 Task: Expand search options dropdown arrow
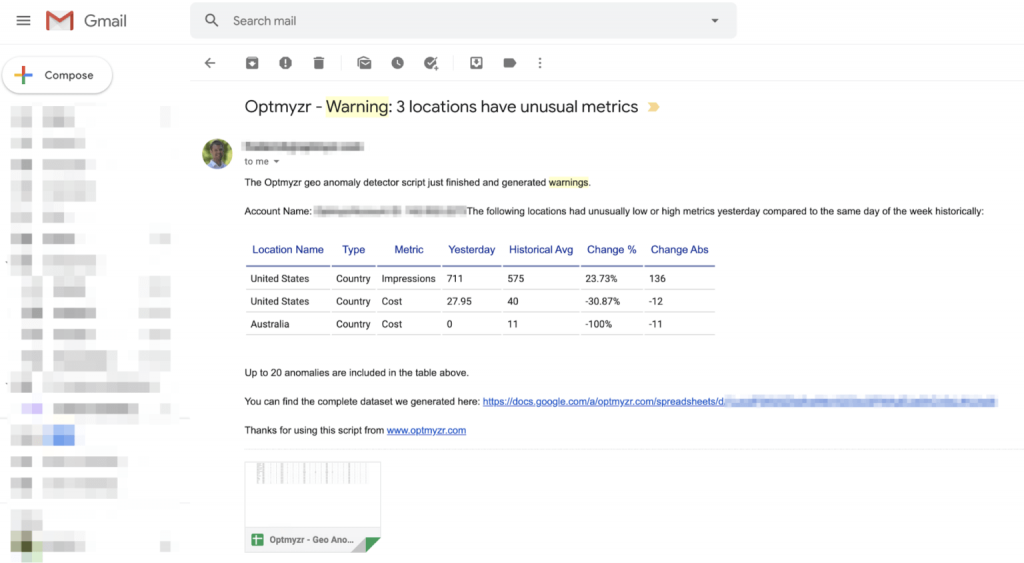(x=714, y=21)
